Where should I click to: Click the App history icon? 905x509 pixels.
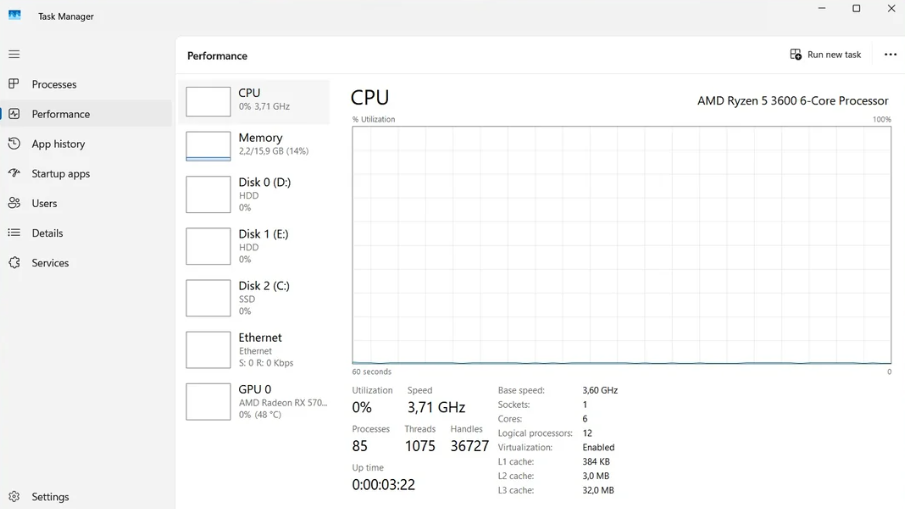pyautogui.click(x=14, y=144)
